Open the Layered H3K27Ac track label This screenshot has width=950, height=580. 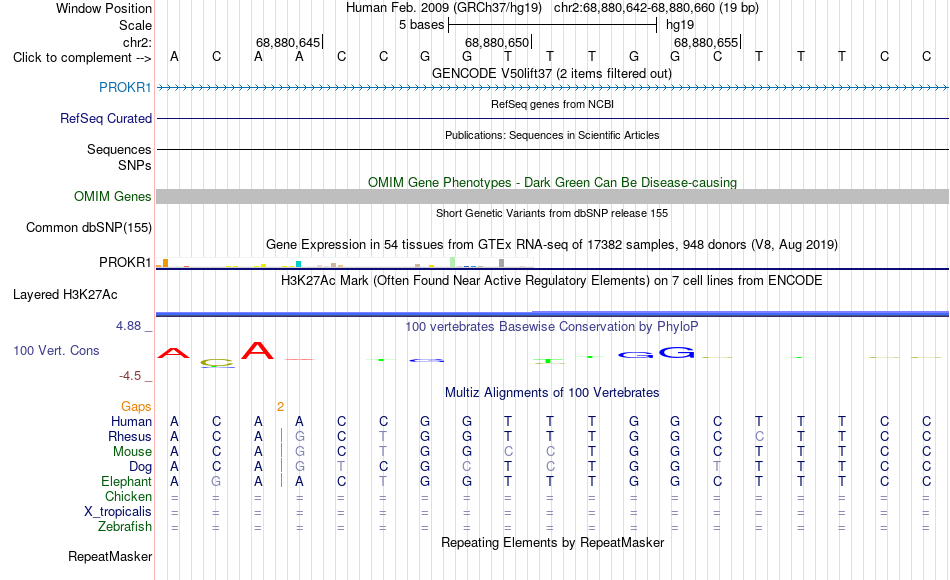click(65, 295)
